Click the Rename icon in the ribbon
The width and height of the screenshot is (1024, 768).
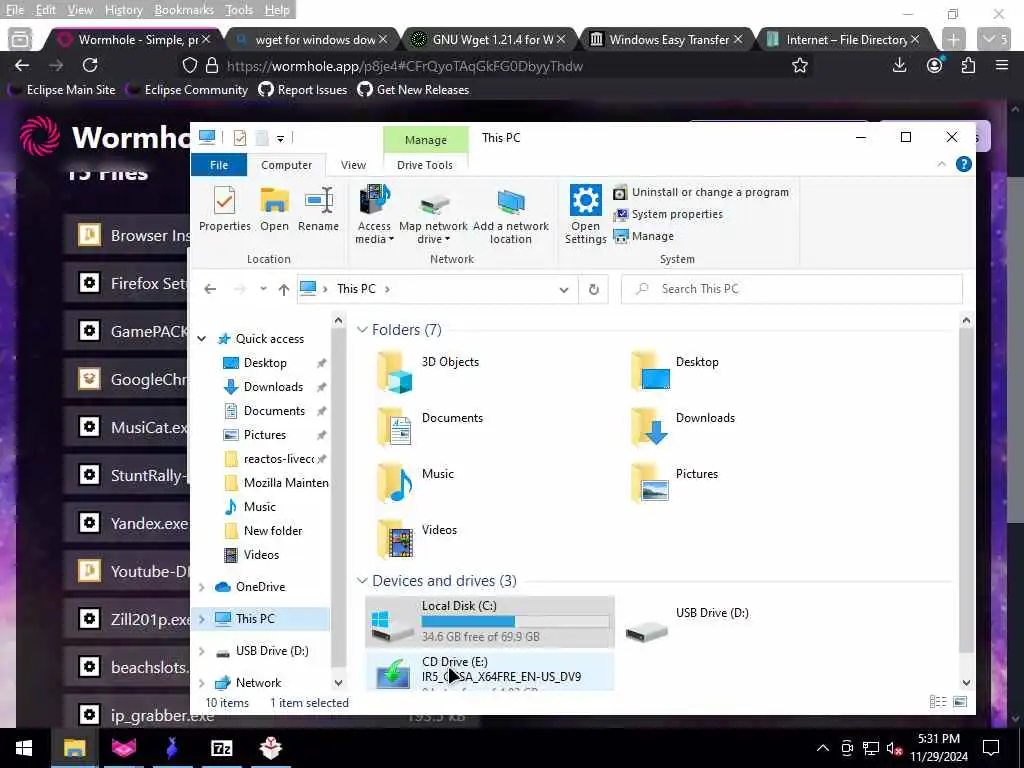click(x=318, y=208)
